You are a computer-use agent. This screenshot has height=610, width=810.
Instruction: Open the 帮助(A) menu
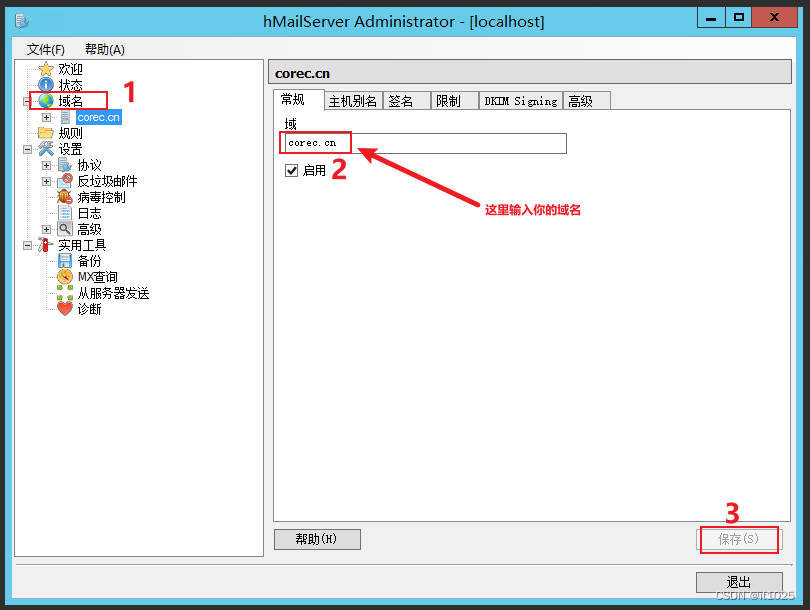tap(105, 50)
